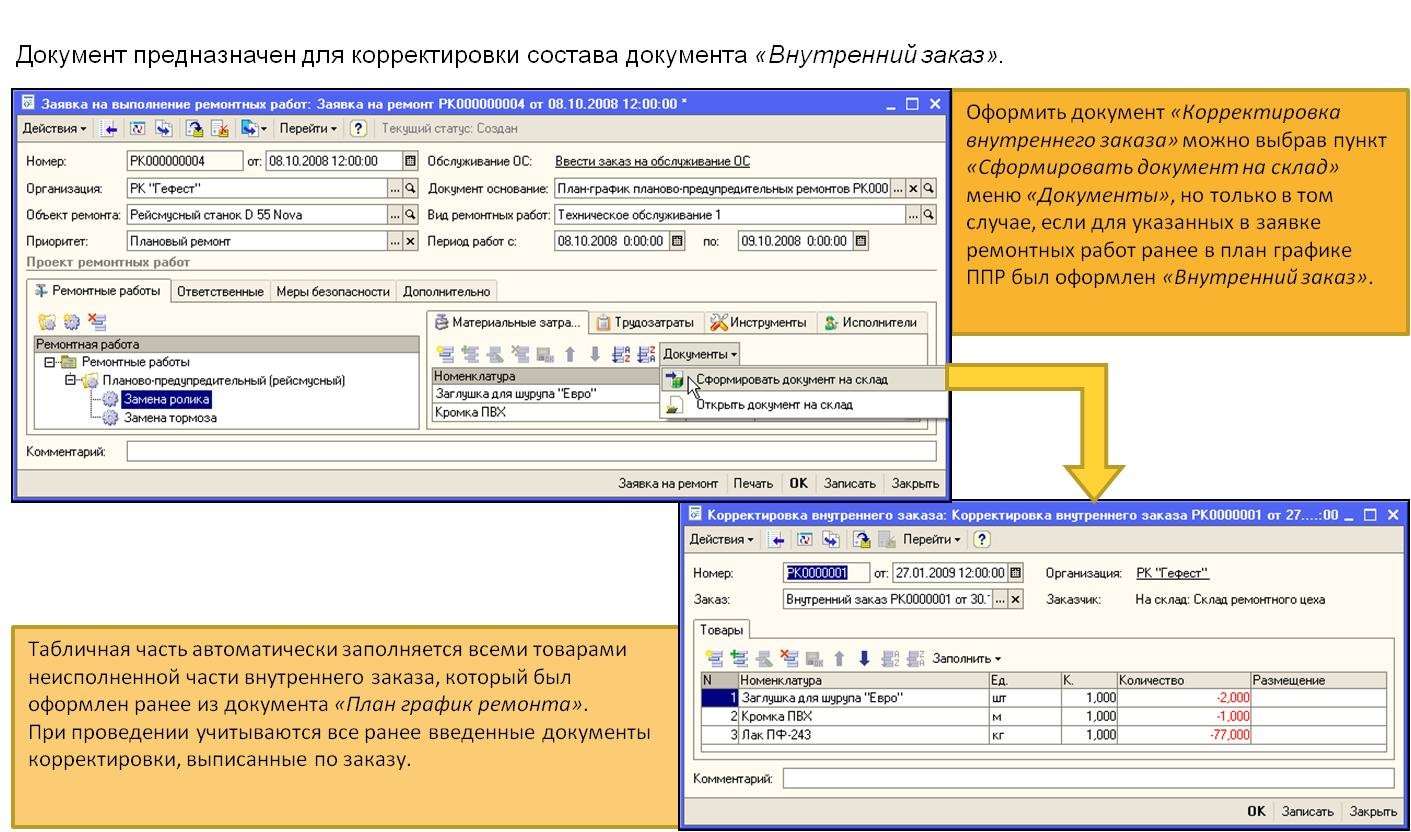Click help question-mark icon in Заявка window
This screenshot has height=832, width=1411.
[x=358, y=129]
